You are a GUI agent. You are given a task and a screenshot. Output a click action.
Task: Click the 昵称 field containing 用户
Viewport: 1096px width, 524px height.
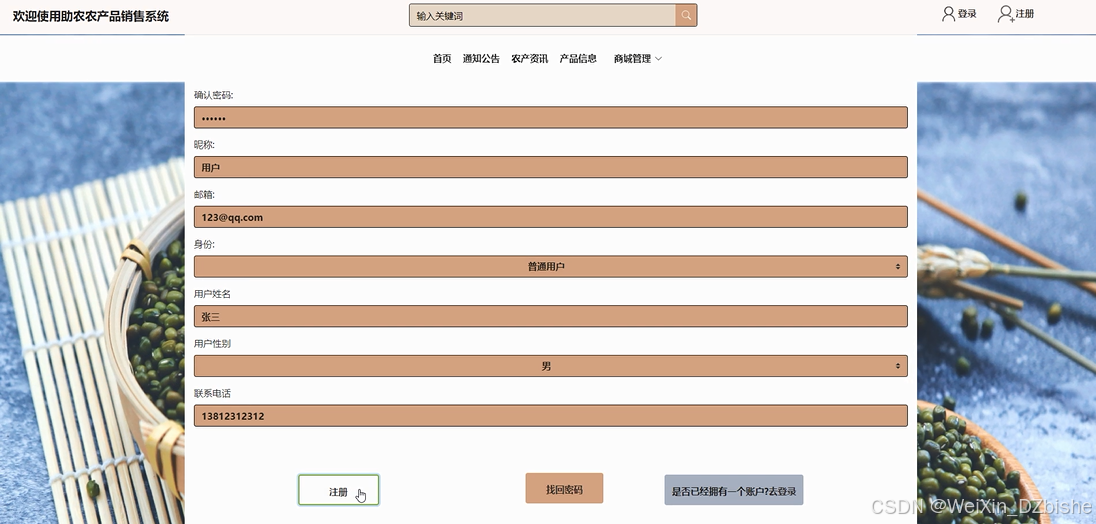click(x=551, y=167)
